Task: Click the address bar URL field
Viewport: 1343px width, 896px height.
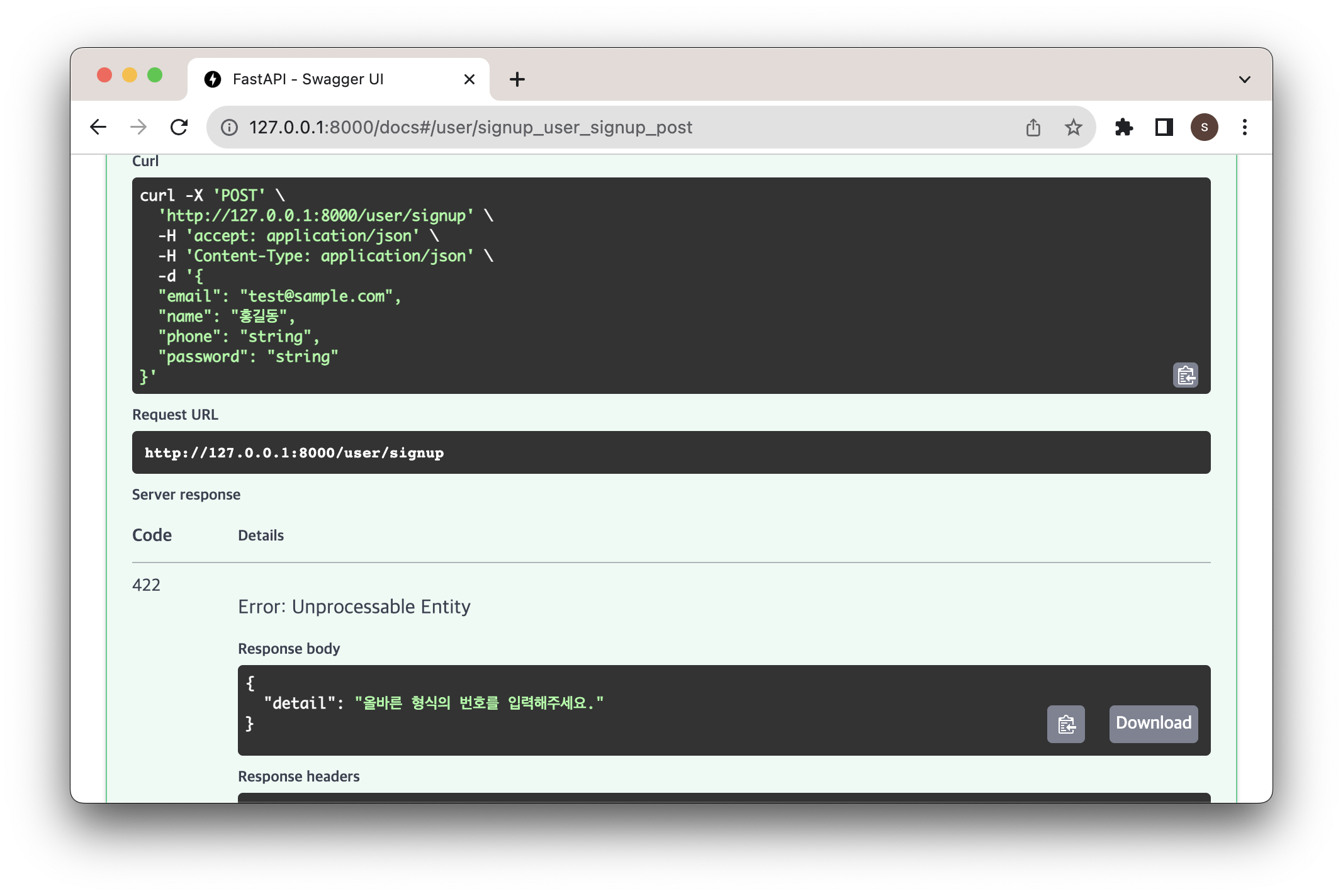Action: 566,128
